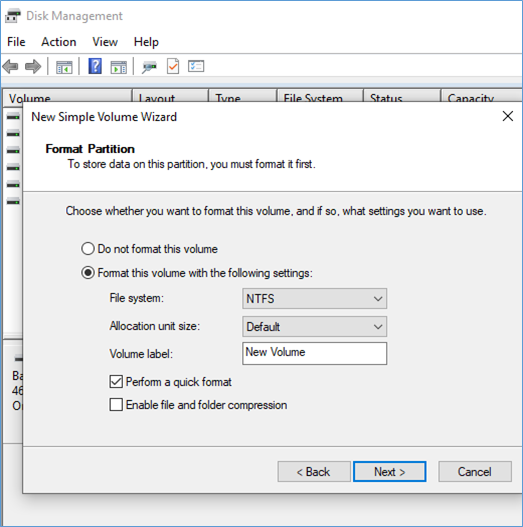
Task: Open the File system NTFS dropdown
Action: pos(314,298)
